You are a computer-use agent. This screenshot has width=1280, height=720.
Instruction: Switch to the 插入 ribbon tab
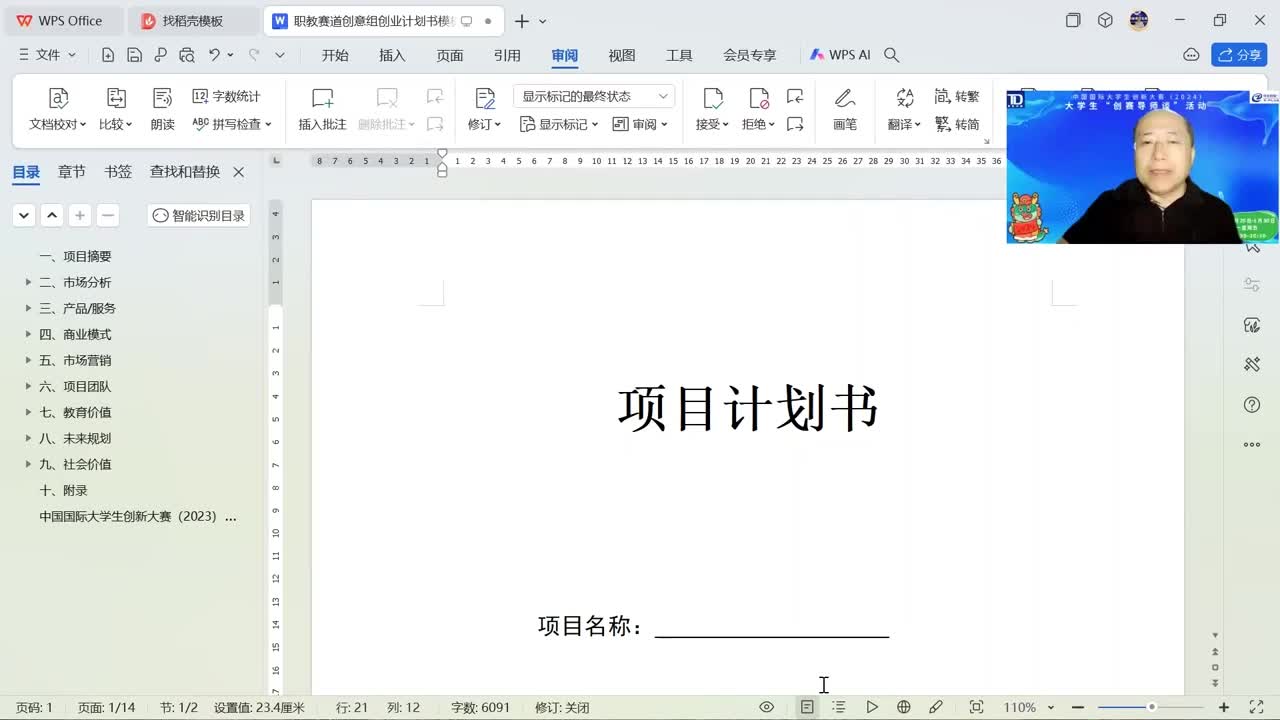pos(392,55)
